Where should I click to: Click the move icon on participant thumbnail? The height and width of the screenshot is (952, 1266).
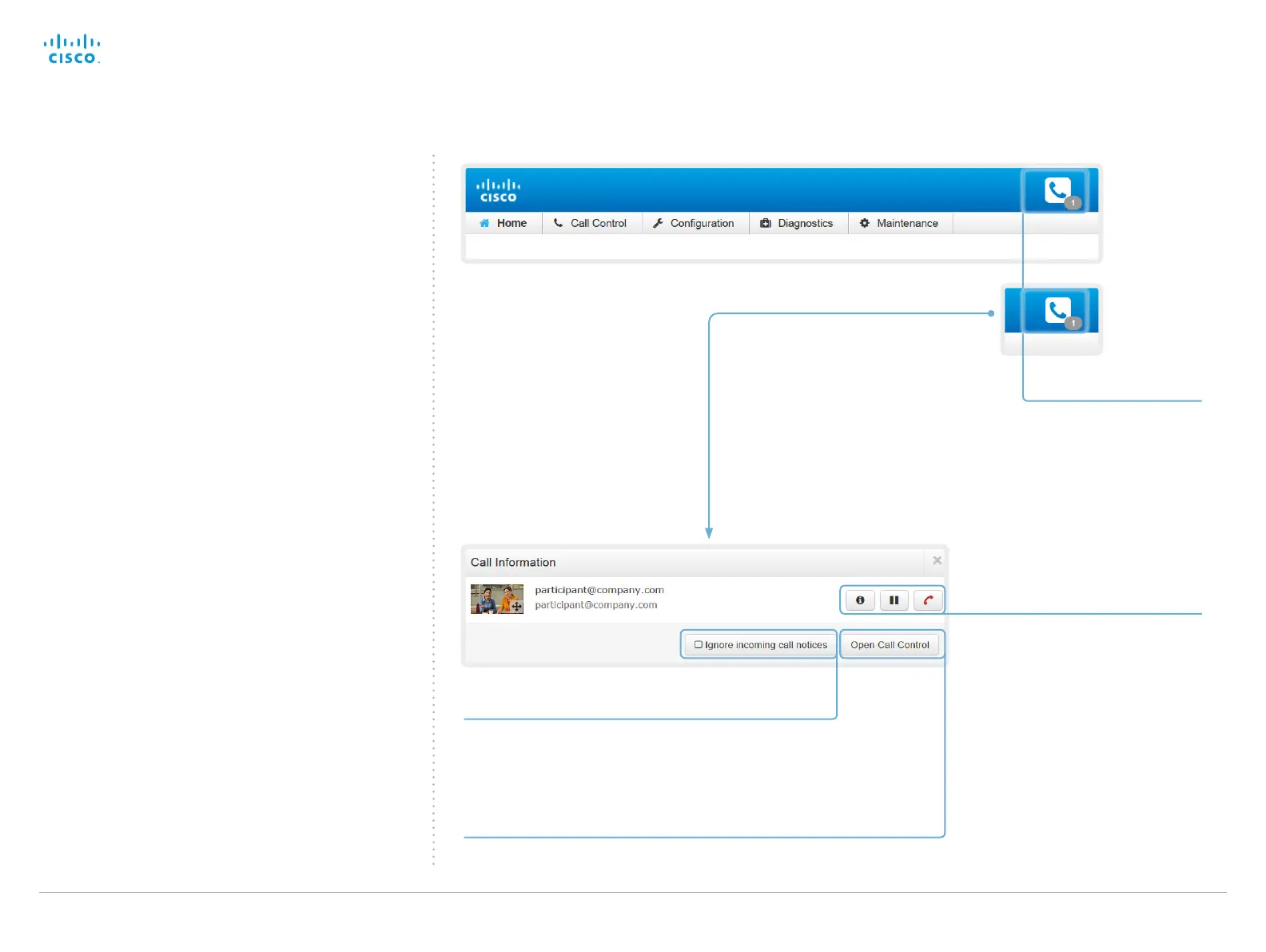516,607
